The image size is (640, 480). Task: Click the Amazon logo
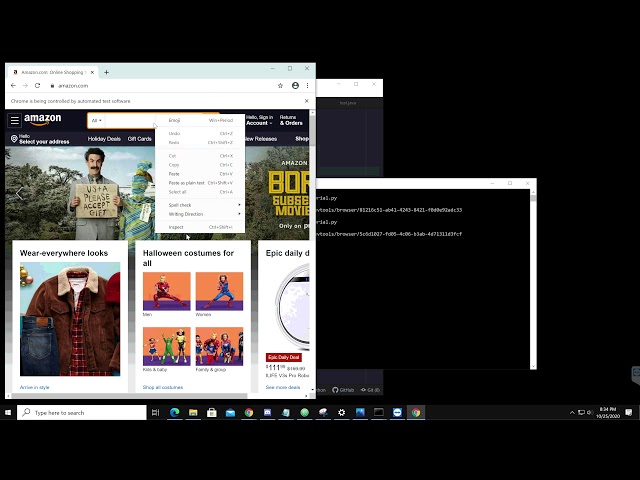42,120
